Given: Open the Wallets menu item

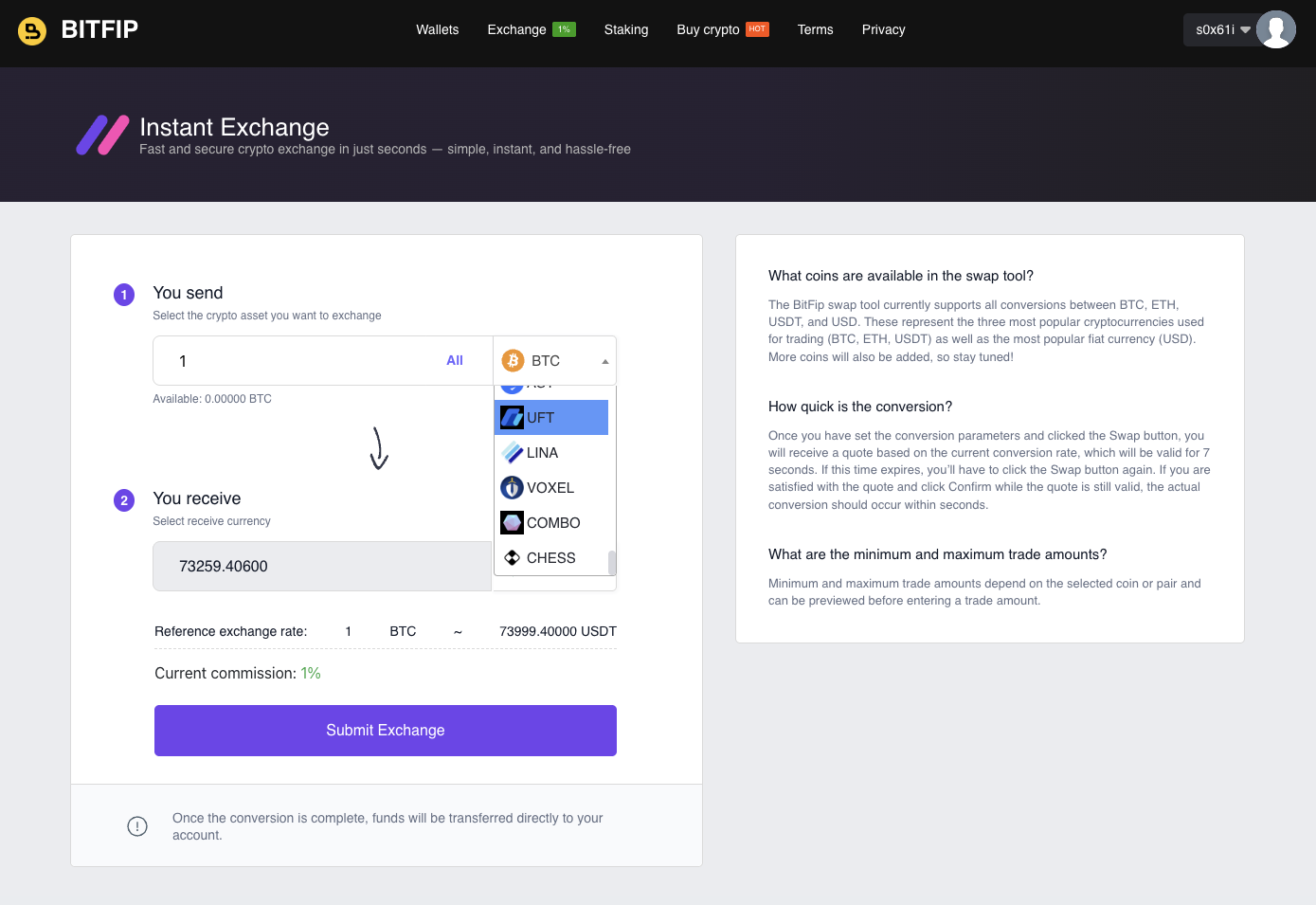Looking at the screenshot, I should [x=437, y=29].
